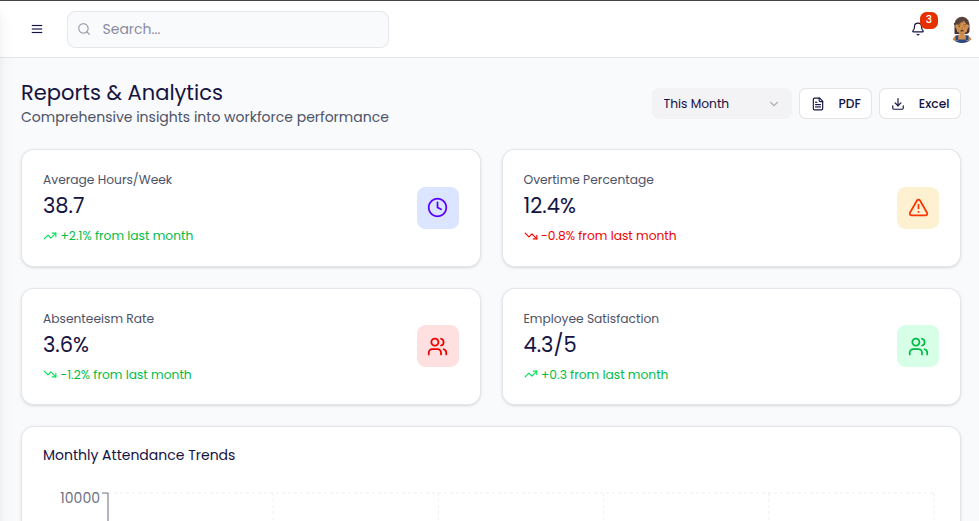Click the clock icon on Average Hours card
Screen dimensions: 979x521
437,208
